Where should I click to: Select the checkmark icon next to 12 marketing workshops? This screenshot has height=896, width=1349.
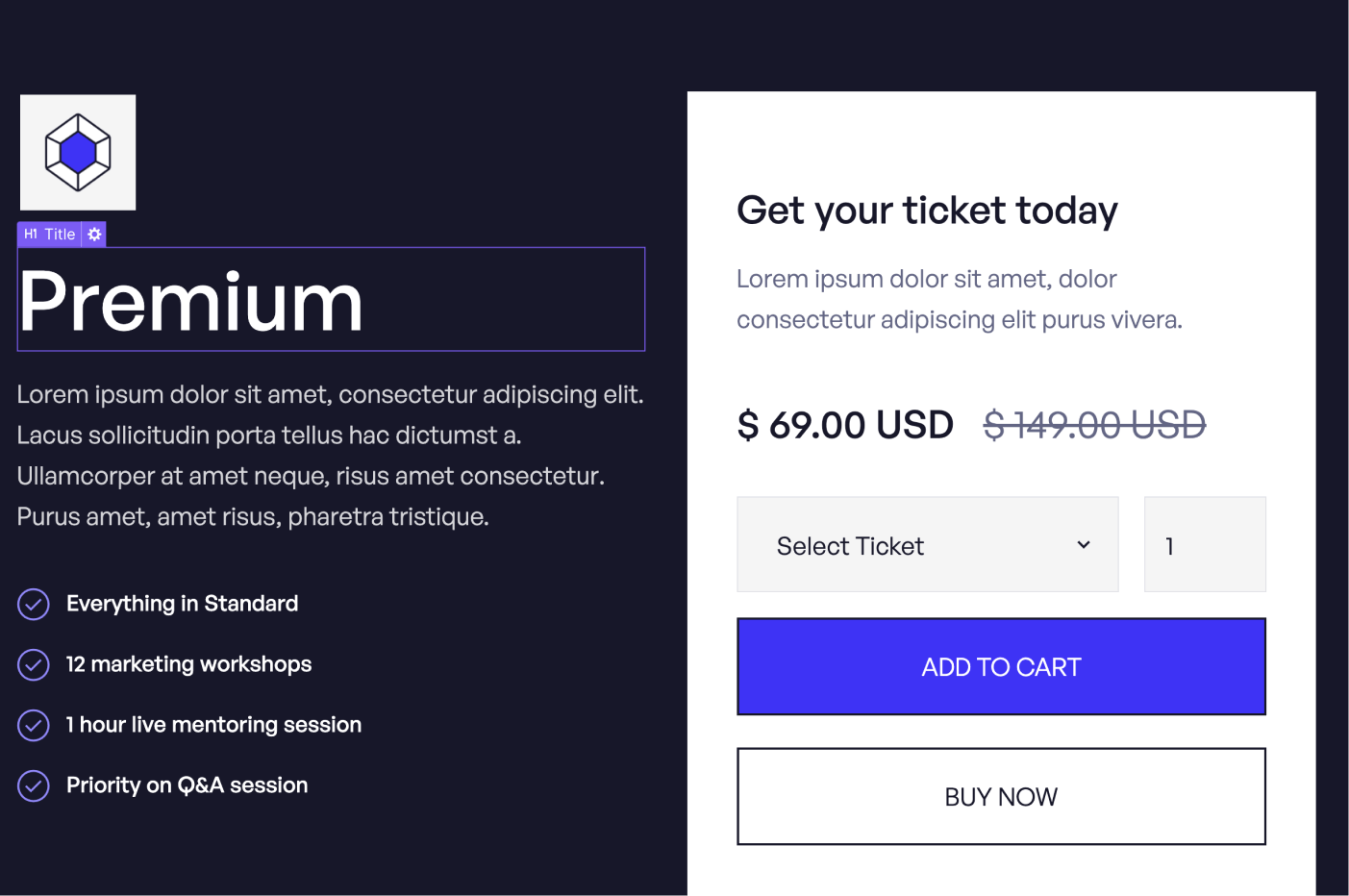(33, 664)
